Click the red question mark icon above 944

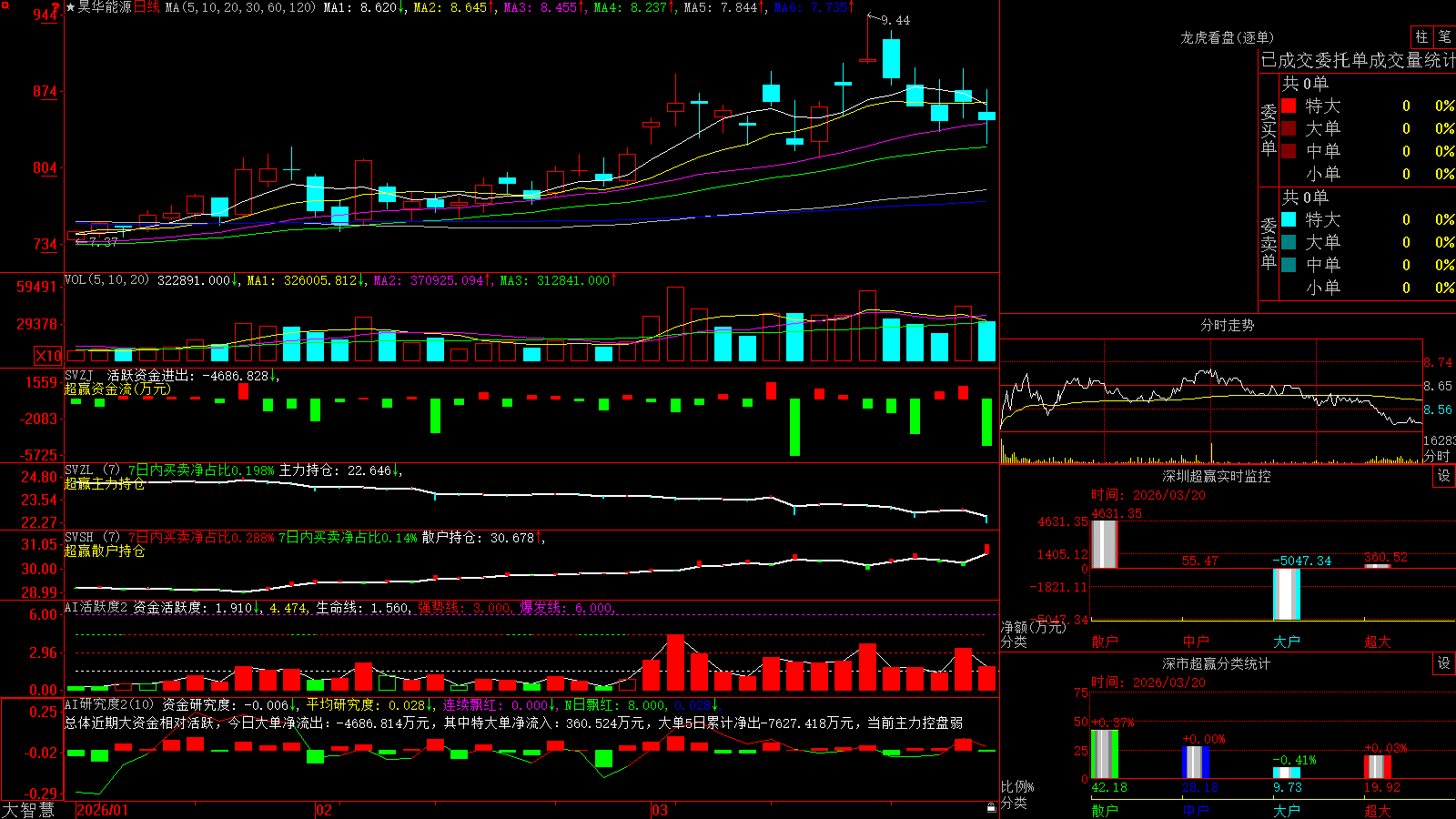pos(56,7)
